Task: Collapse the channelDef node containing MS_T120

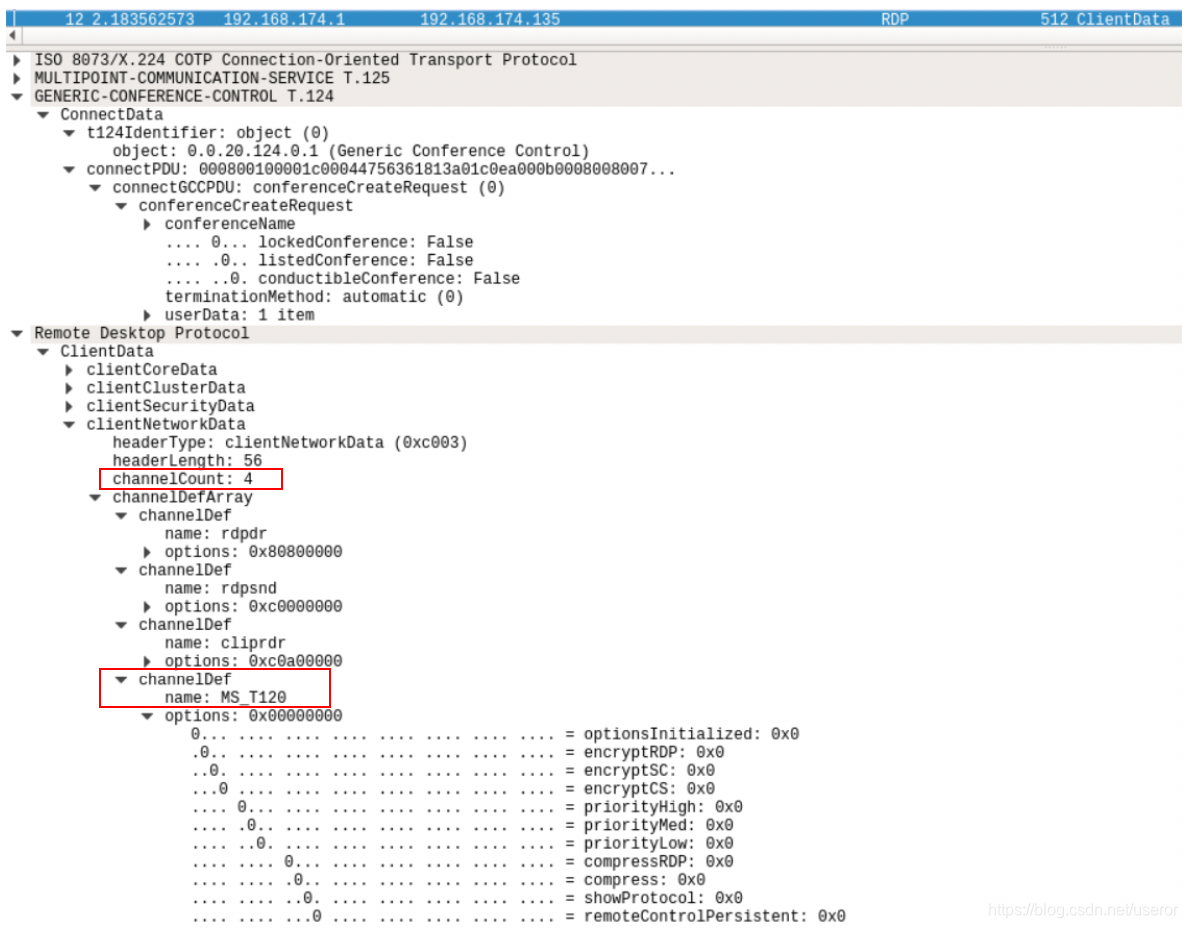Action: [121, 680]
